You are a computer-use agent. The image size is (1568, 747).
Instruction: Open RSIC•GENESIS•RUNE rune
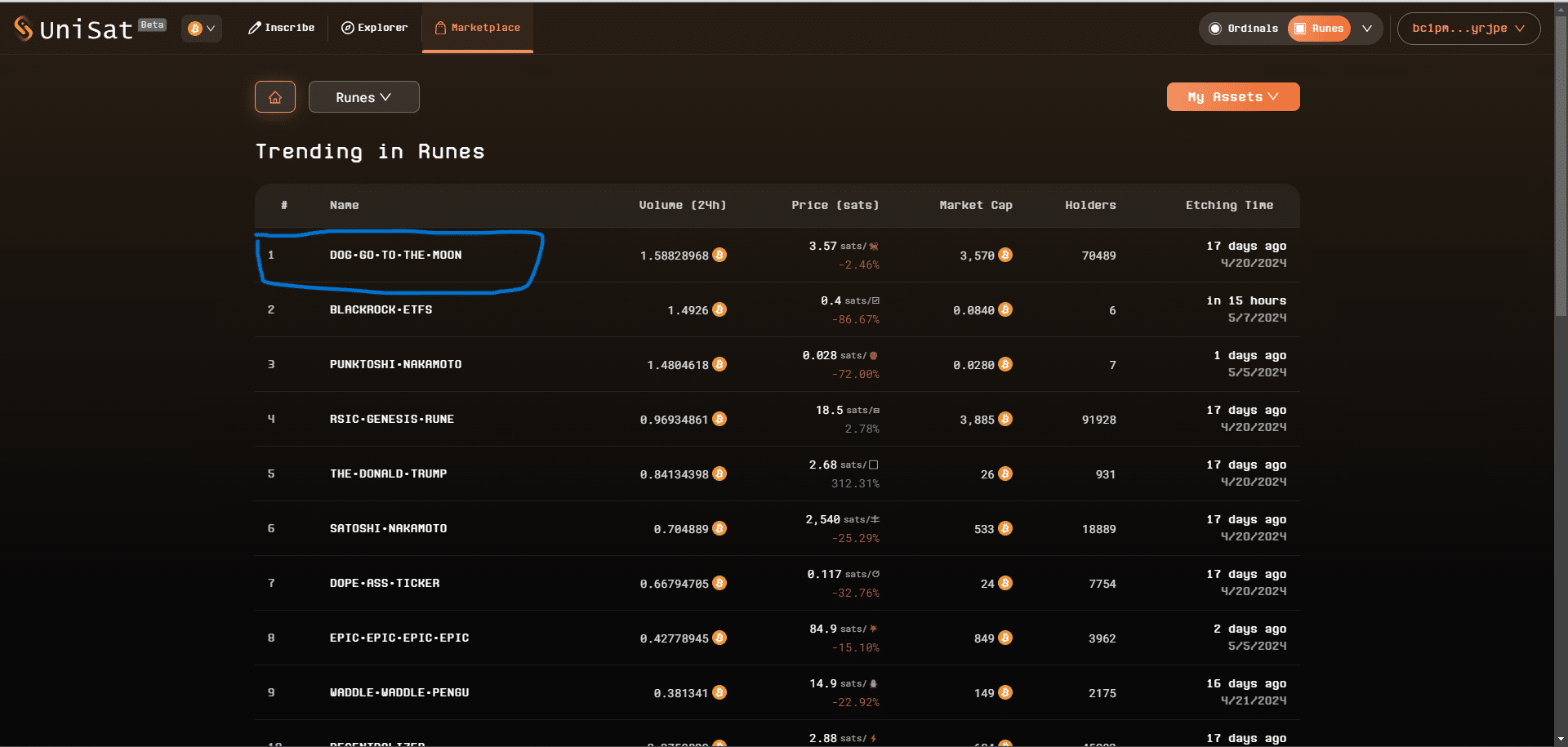391,419
